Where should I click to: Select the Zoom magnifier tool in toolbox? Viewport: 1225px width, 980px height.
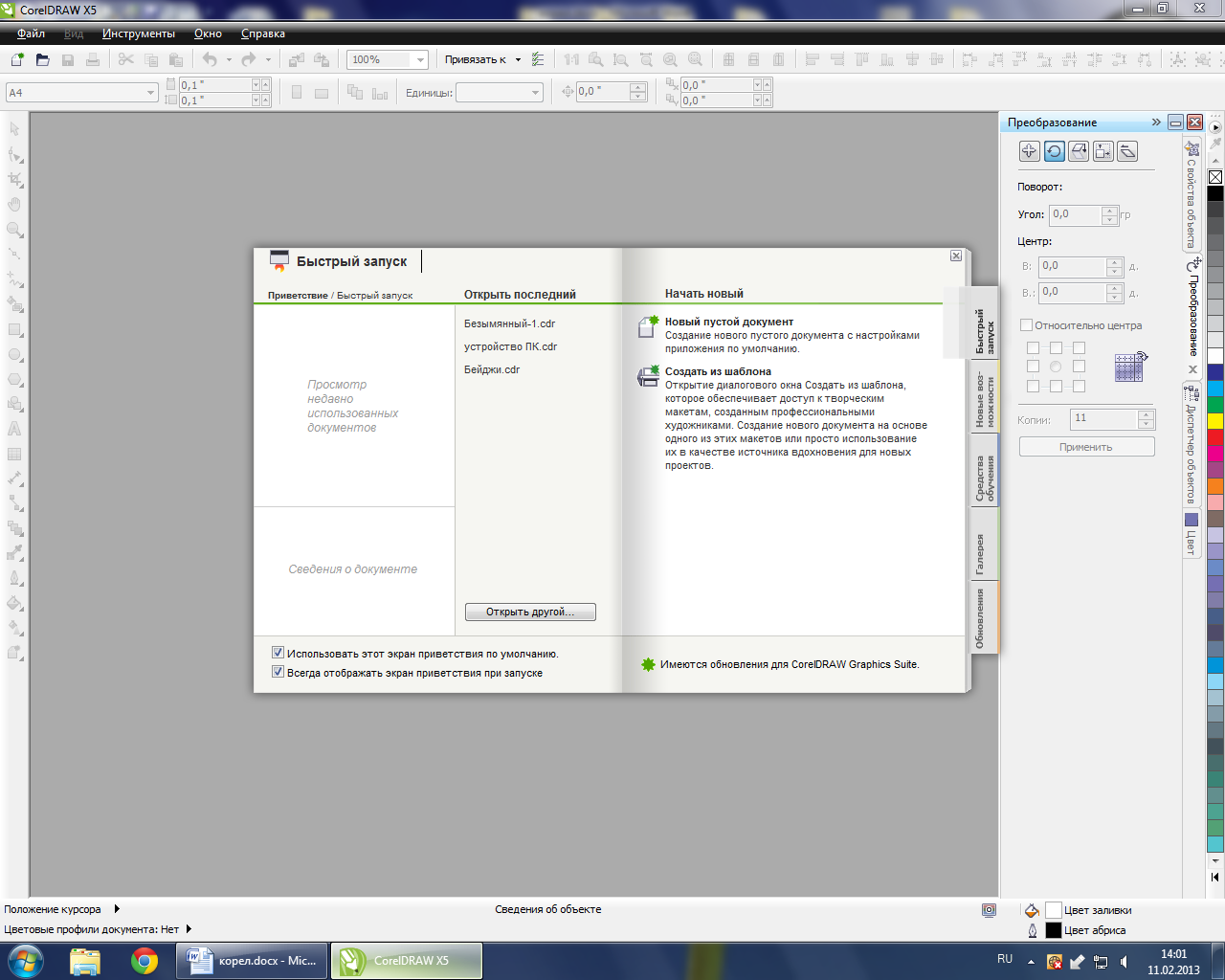click(x=14, y=230)
